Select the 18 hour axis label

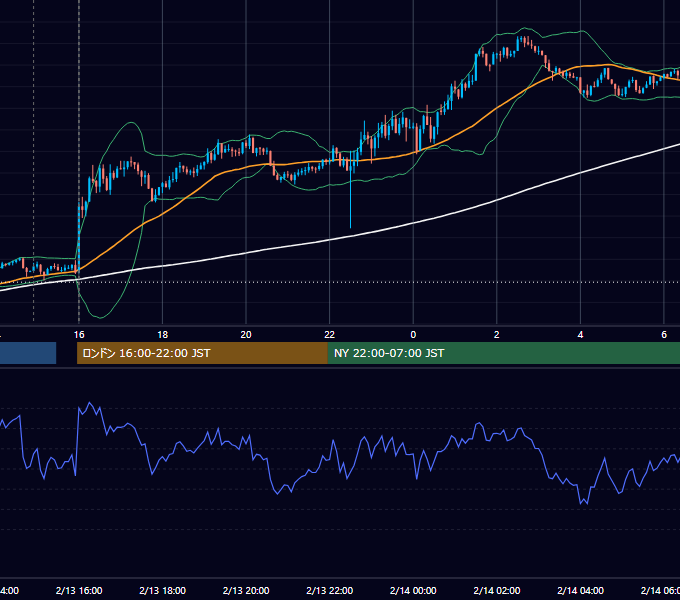point(162,334)
